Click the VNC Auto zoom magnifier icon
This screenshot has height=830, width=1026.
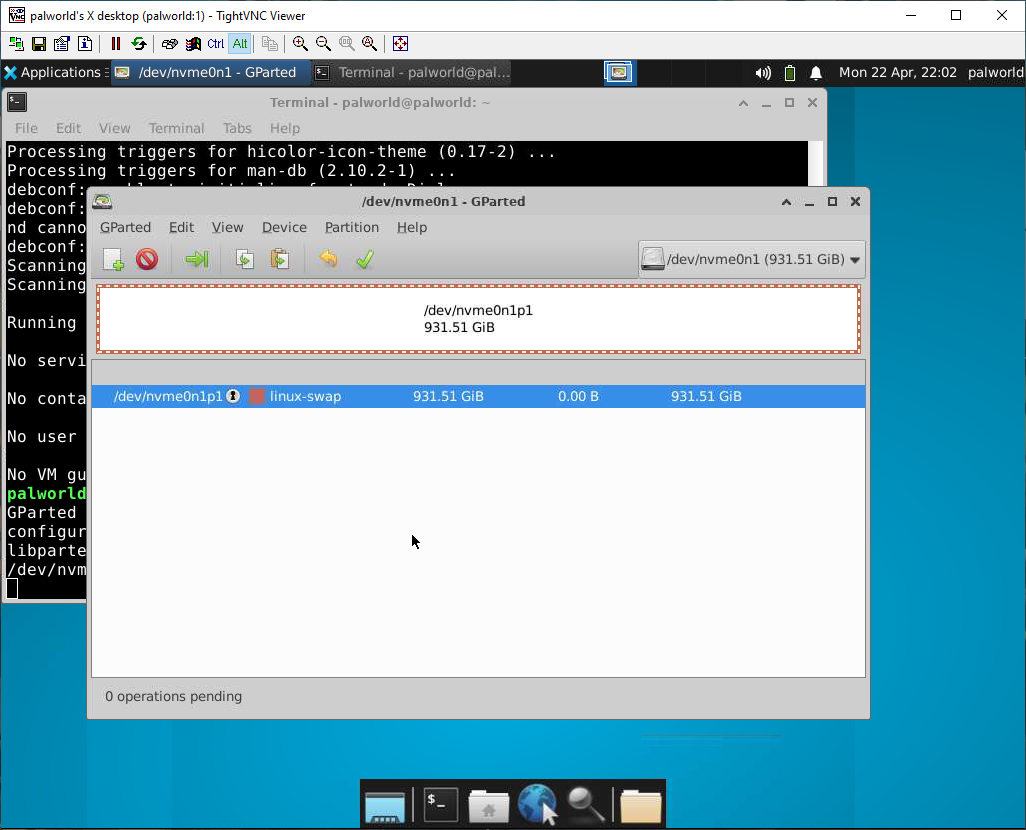pos(370,44)
